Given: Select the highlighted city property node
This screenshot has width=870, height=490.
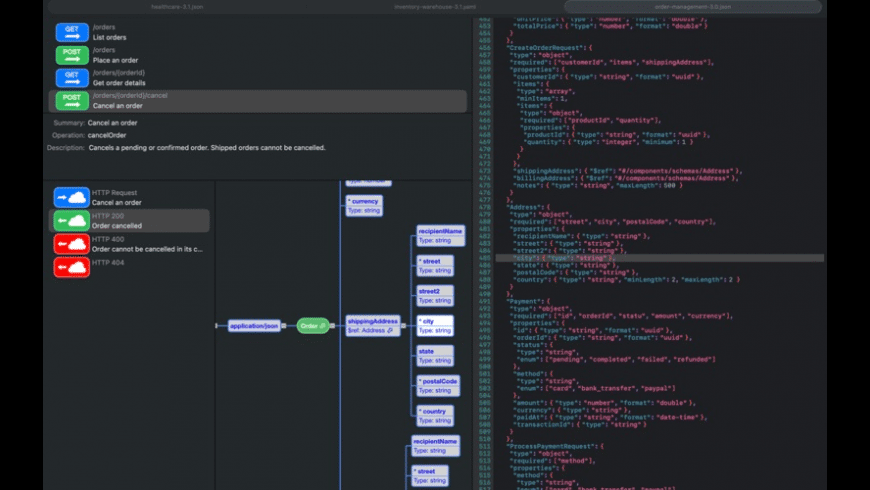Looking at the screenshot, I should coord(435,326).
